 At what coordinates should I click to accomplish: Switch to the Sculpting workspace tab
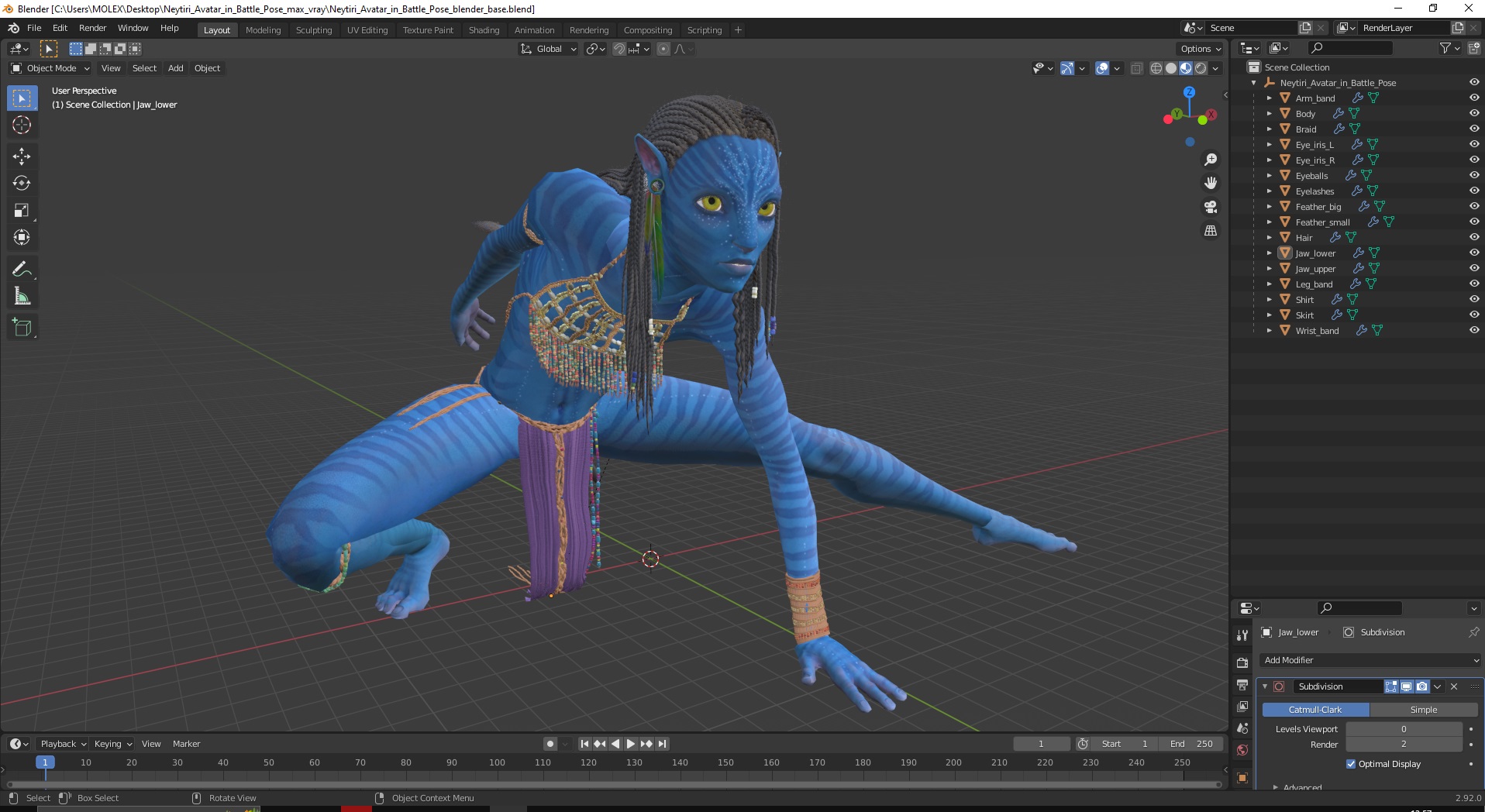click(x=313, y=30)
